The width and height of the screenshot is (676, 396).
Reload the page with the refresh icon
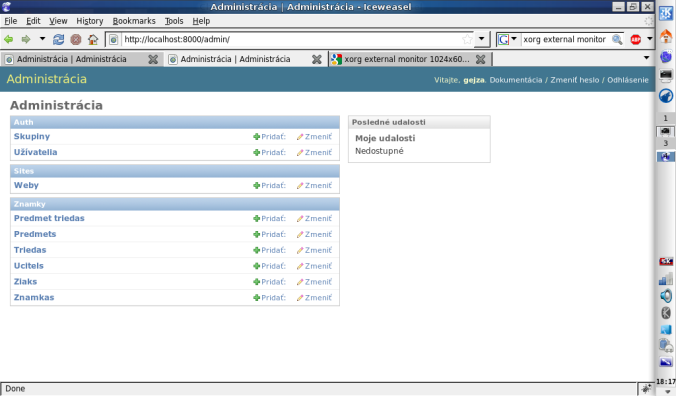pyautogui.click(x=59, y=39)
